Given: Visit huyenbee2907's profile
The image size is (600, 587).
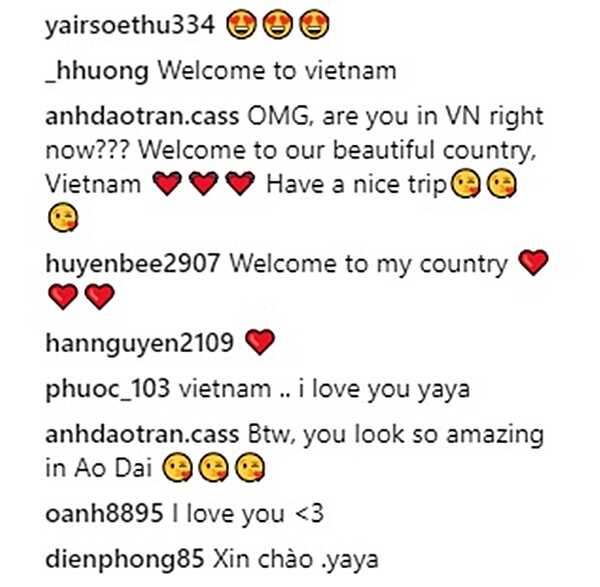Looking at the screenshot, I should tap(132, 264).
